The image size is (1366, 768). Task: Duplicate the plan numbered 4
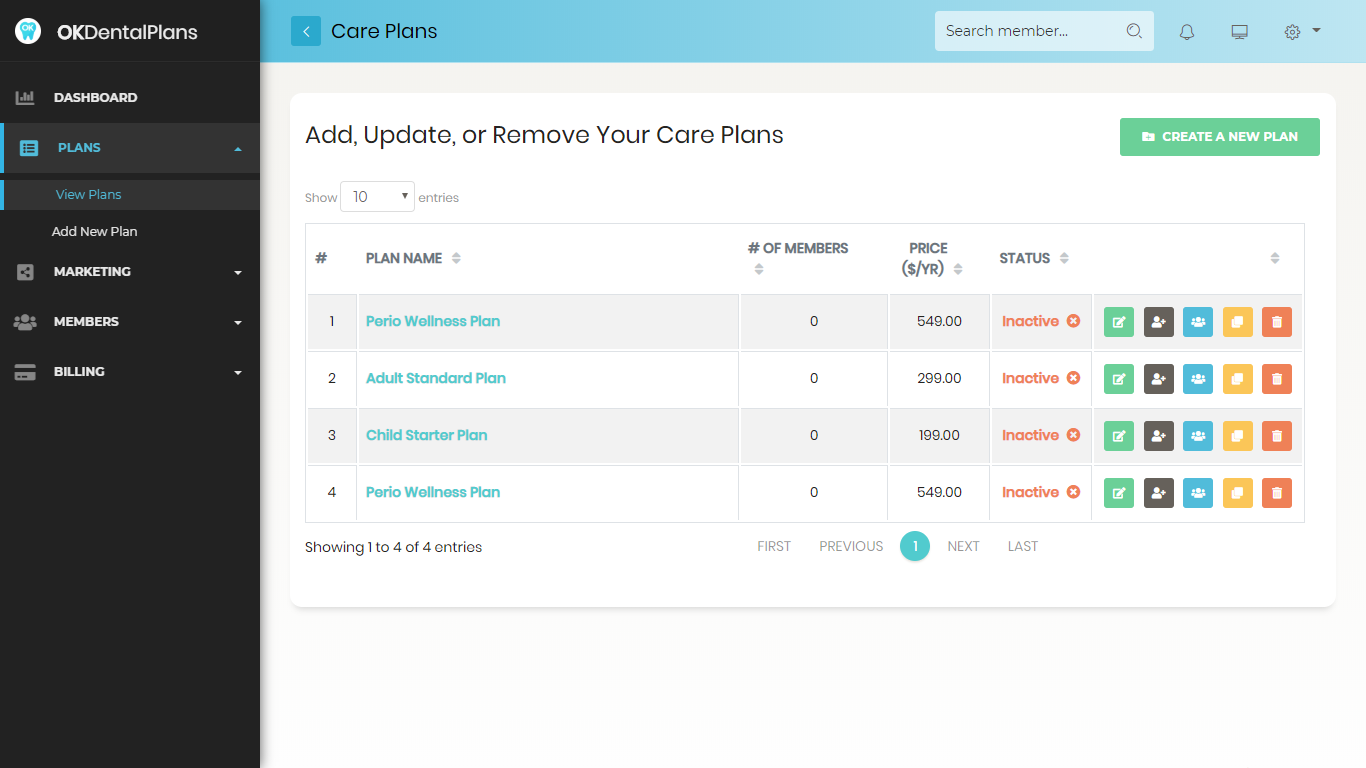(1238, 493)
